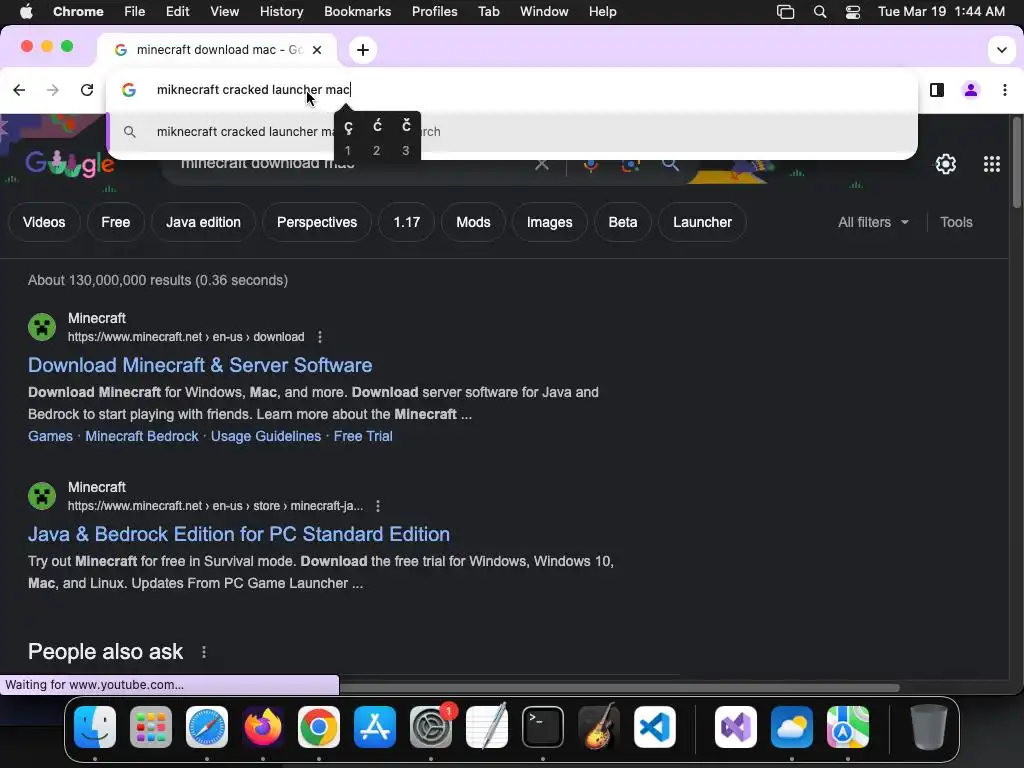1024x768 pixels.
Task: Open the Bookmarks menu
Action: (357, 12)
